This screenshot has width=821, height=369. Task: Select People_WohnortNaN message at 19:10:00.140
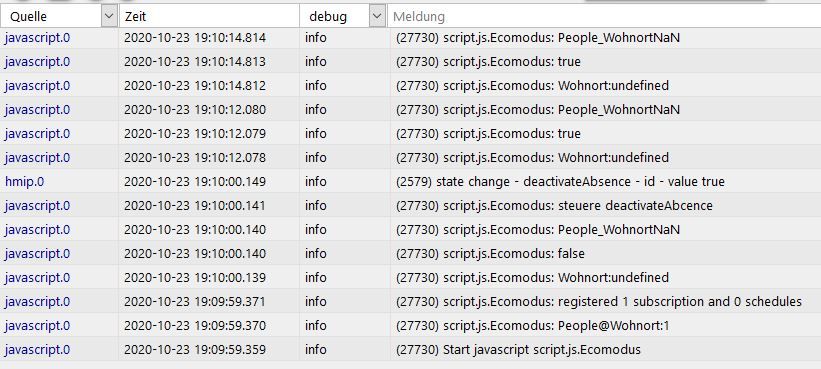(538, 230)
